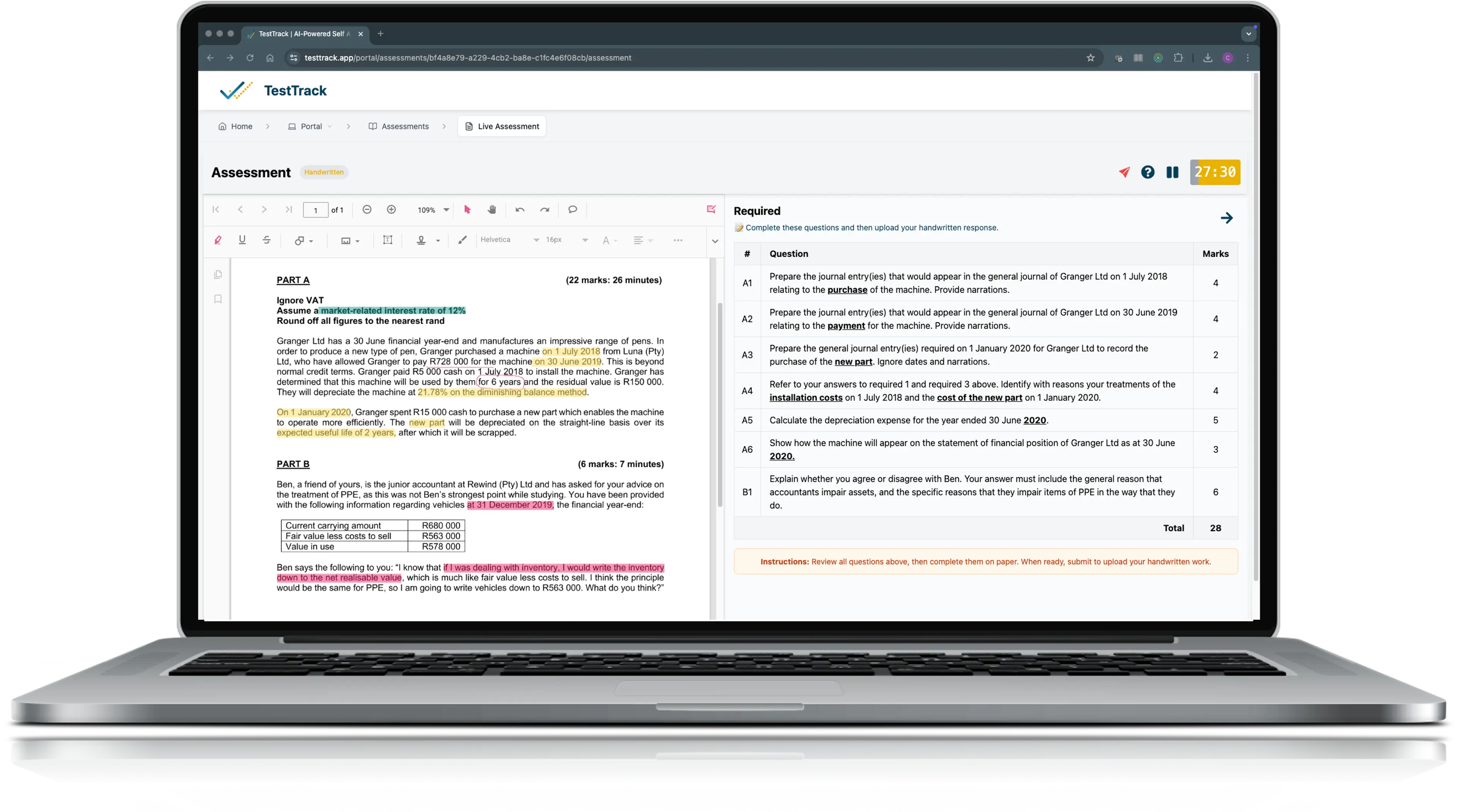
Task: Select the freehand drawing brush tool
Action: point(463,240)
